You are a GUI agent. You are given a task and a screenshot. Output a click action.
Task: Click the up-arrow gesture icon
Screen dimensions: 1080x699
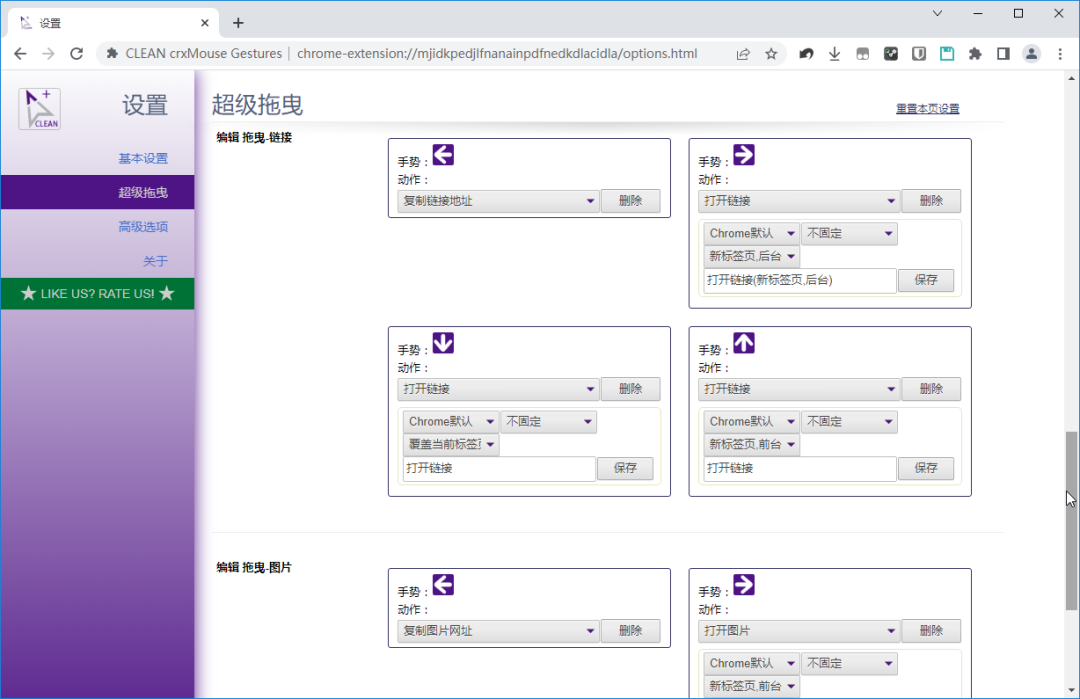point(744,343)
